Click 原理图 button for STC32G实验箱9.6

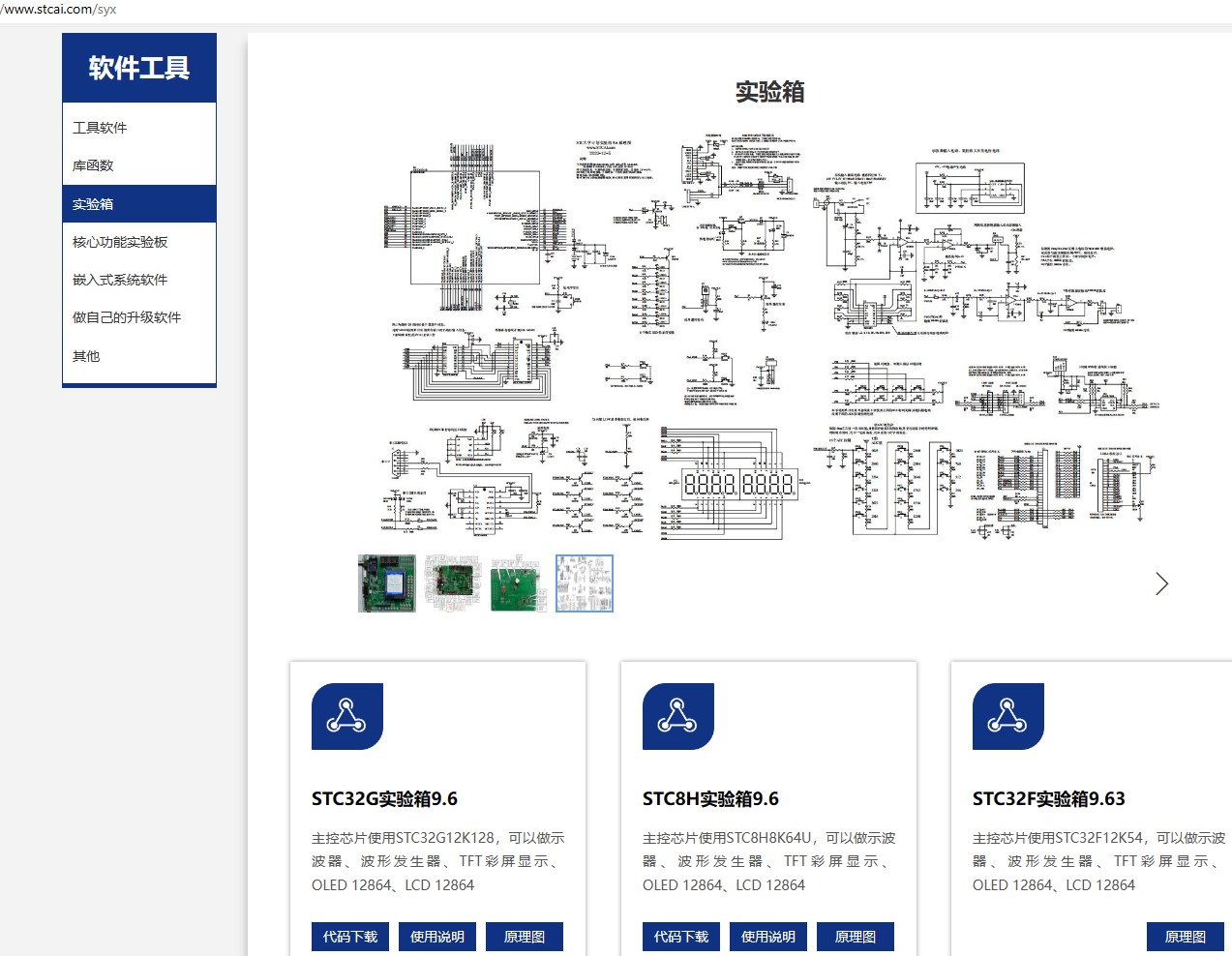[x=525, y=937]
